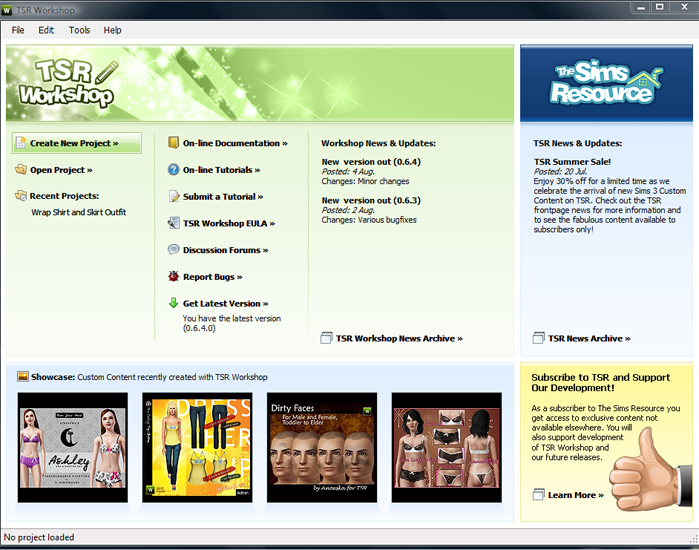Click the Report Bugs ladybug icon
The image size is (699, 550).
click(x=174, y=277)
